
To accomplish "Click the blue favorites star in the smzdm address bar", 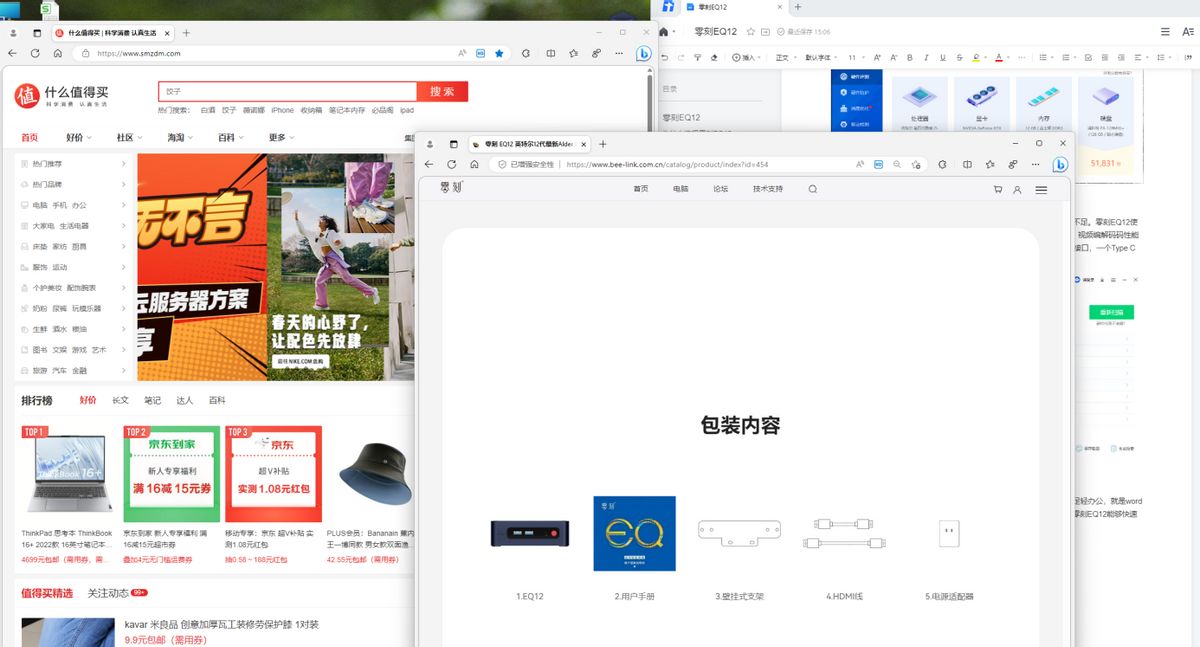I will click(x=499, y=53).
